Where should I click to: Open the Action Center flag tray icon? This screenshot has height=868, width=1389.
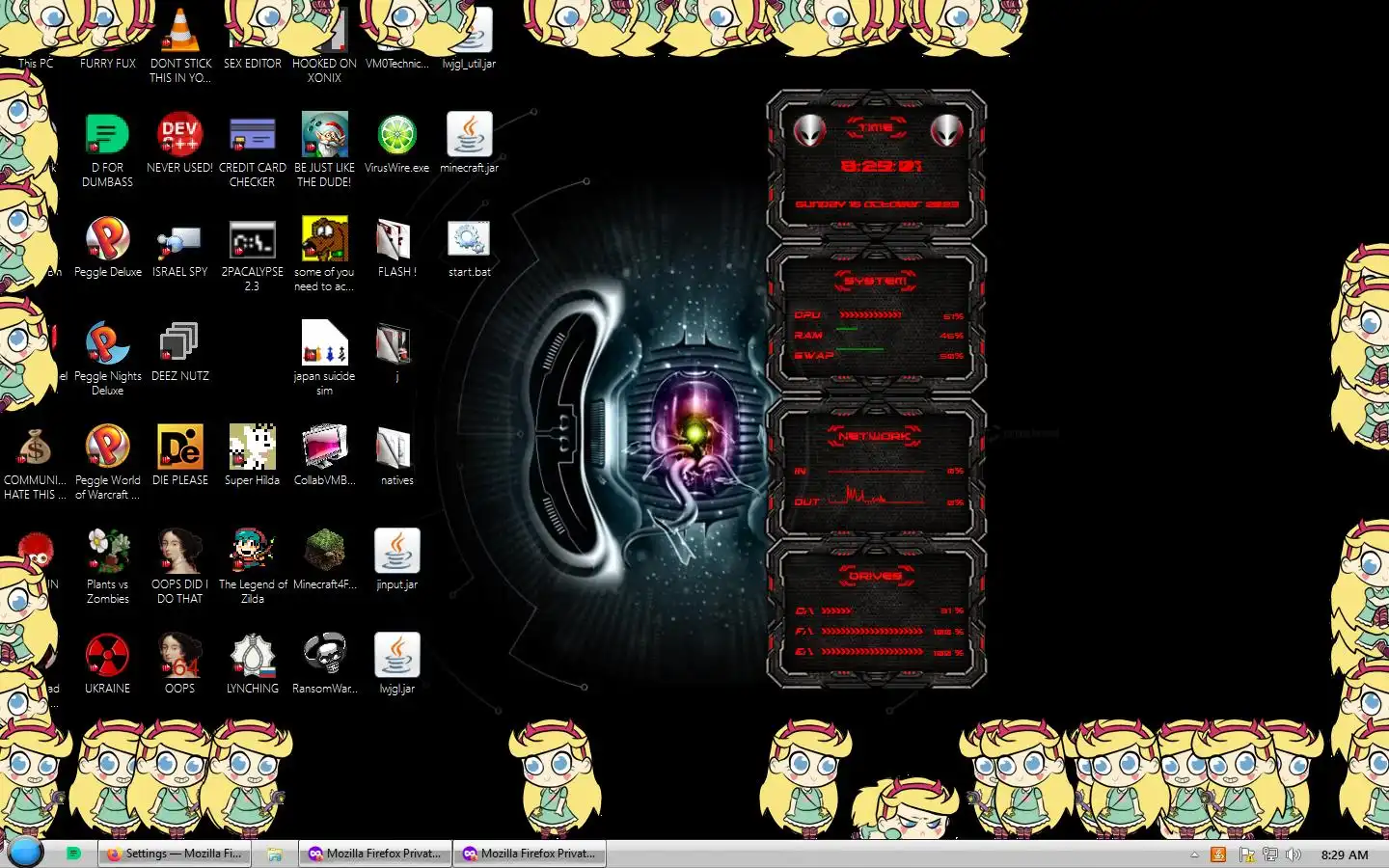[1246, 854]
